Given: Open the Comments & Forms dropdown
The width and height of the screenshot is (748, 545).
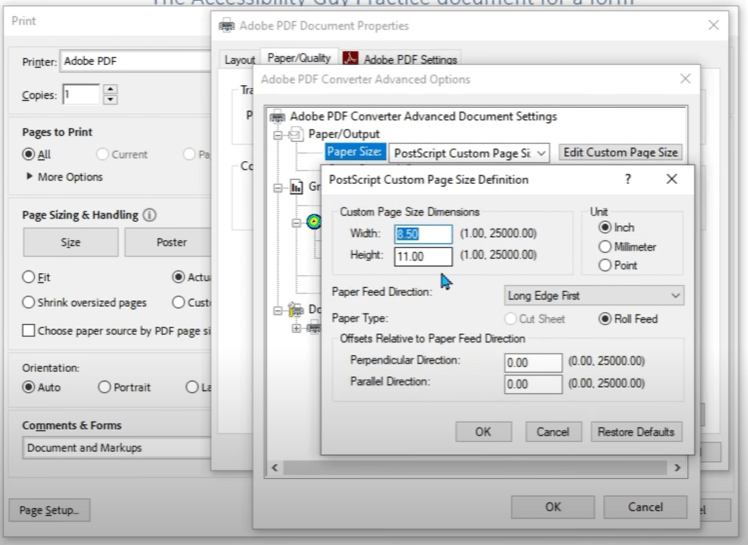Looking at the screenshot, I should click(x=116, y=448).
